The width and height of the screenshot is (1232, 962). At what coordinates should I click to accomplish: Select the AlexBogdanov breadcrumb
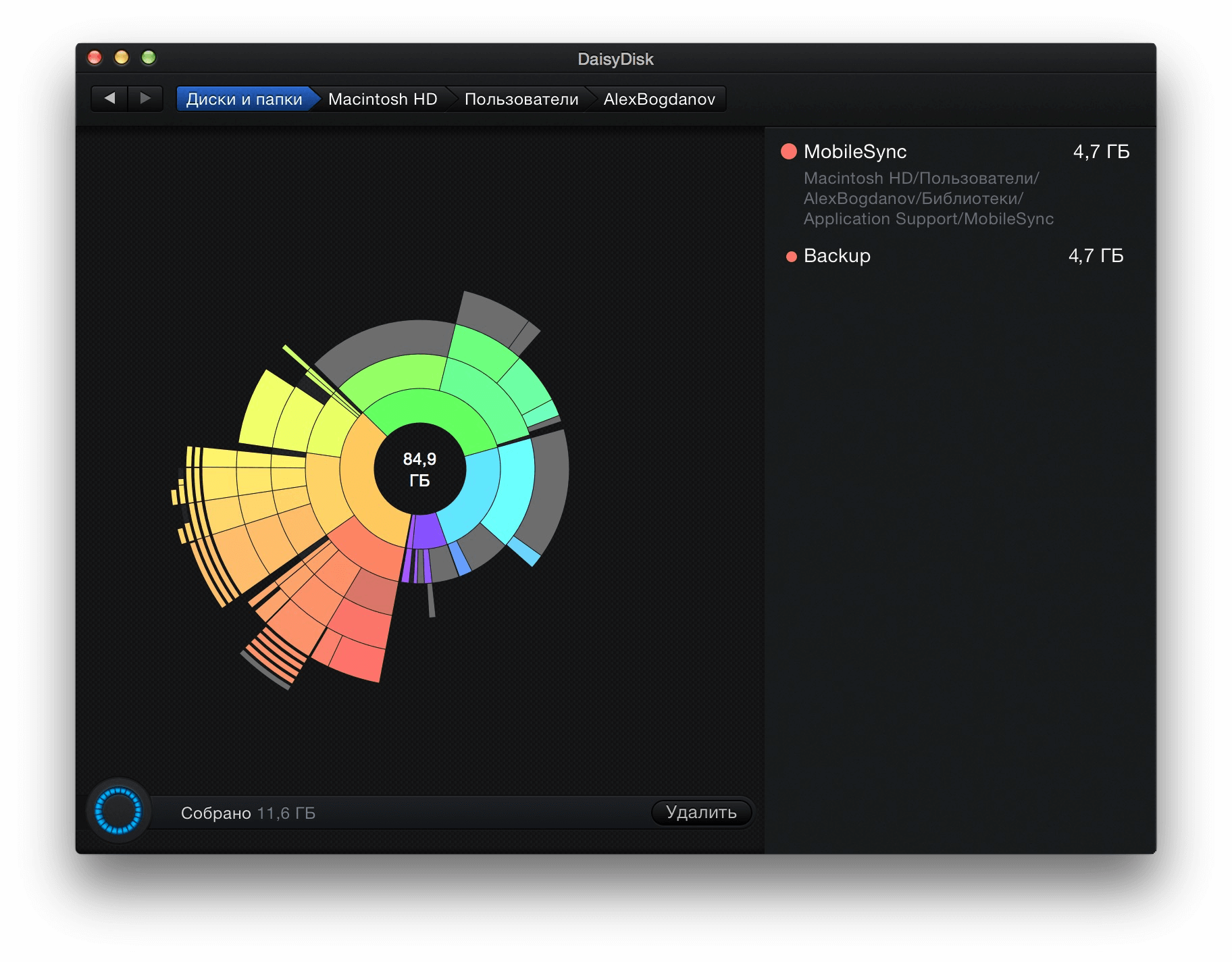pyautogui.click(x=659, y=99)
